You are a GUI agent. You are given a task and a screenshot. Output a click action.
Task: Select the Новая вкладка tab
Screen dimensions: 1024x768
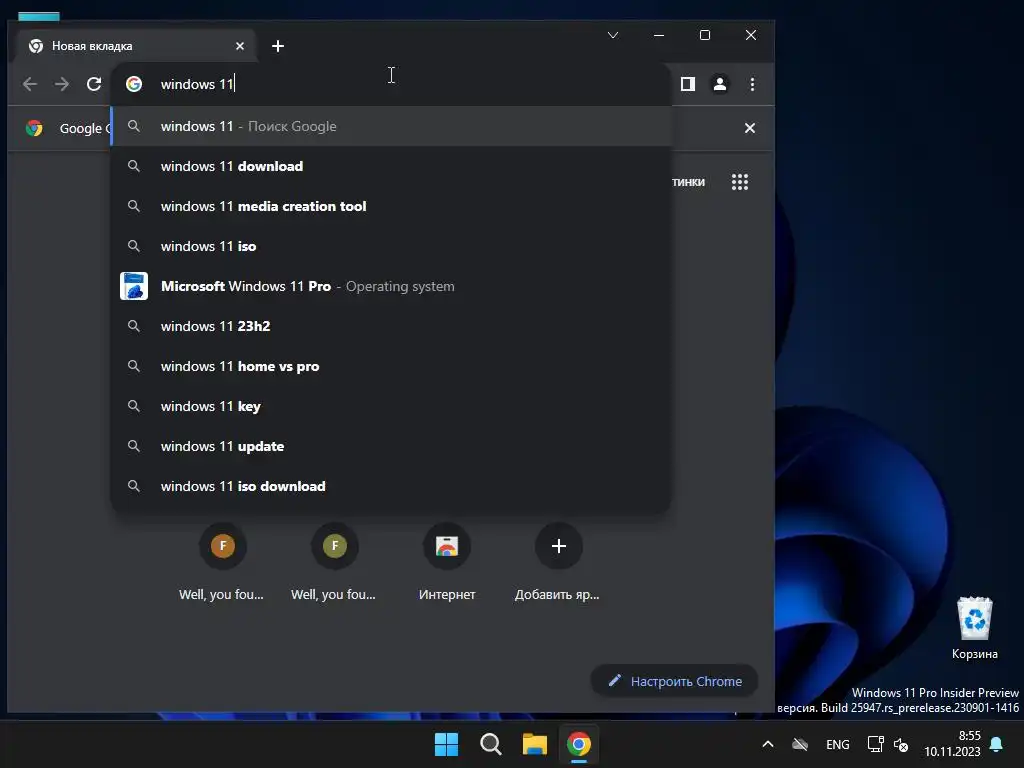coord(138,46)
